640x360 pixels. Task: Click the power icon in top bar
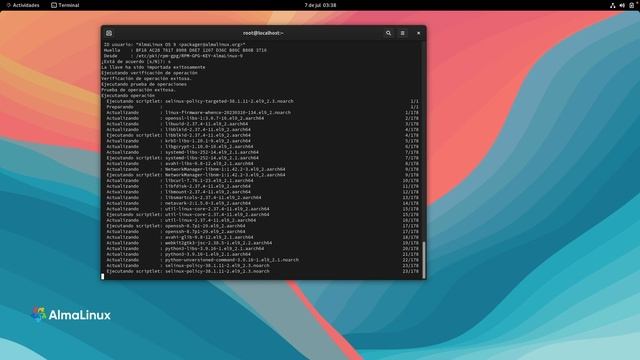coord(631,5)
